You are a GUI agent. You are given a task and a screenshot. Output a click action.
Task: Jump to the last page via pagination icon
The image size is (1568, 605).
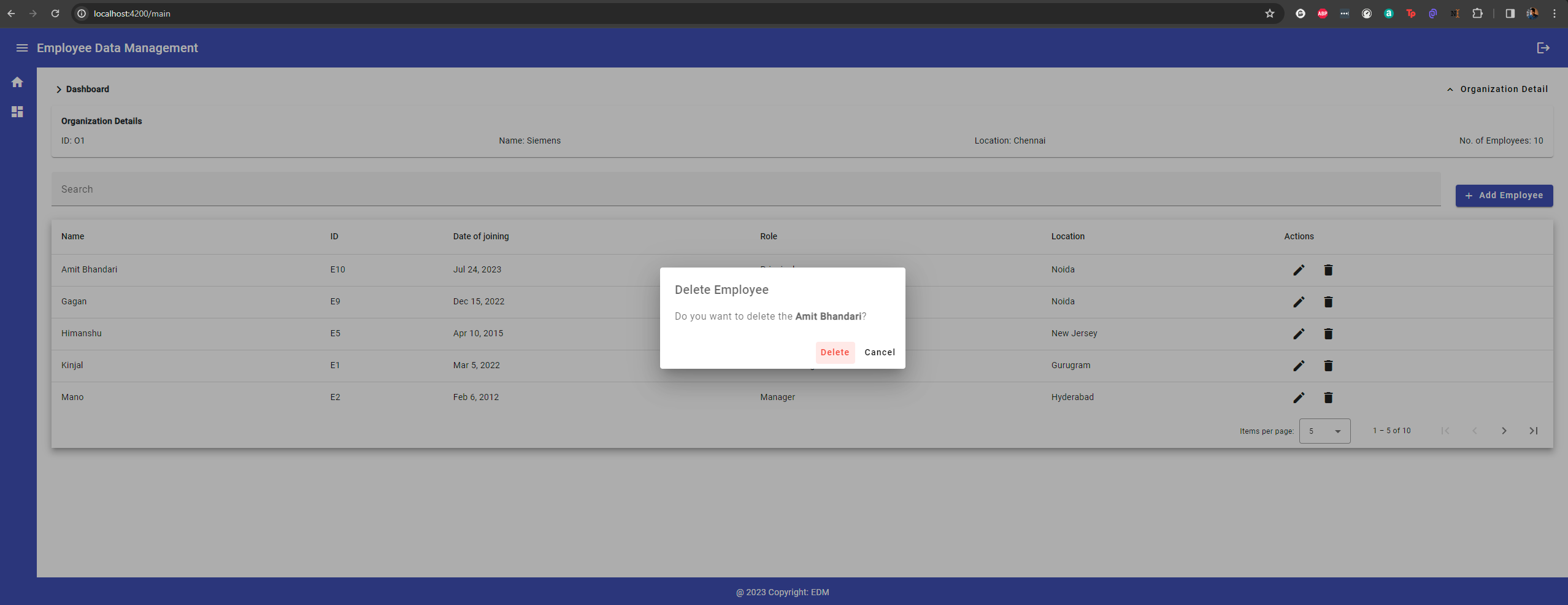coord(1533,431)
